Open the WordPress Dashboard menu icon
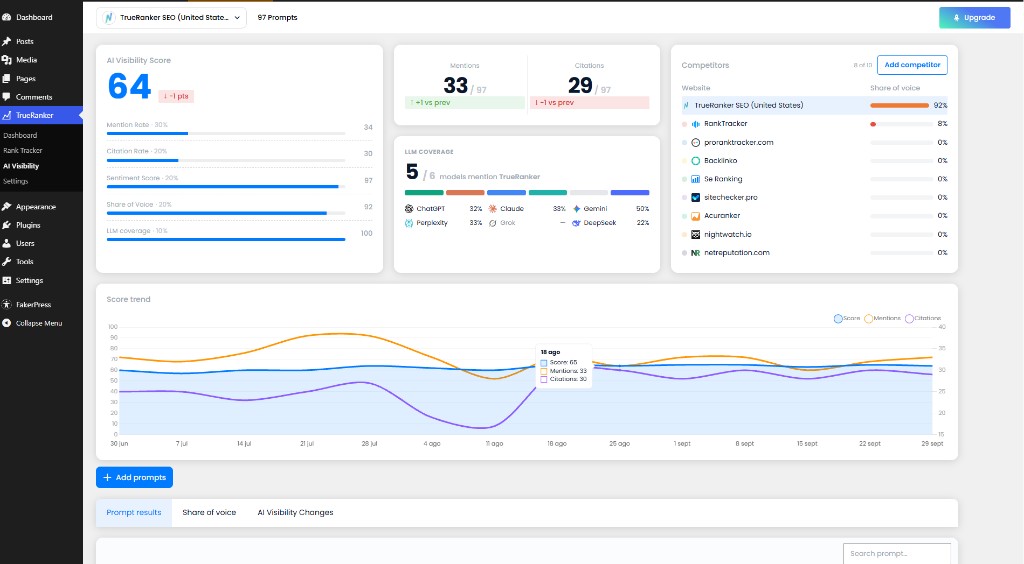 (7, 18)
